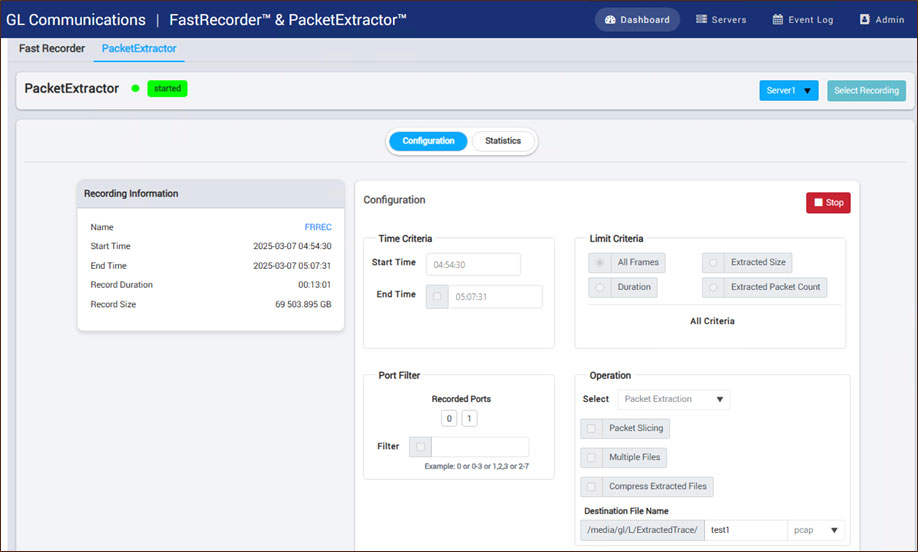
Task: Open the Admin nav item
Action: point(882,19)
